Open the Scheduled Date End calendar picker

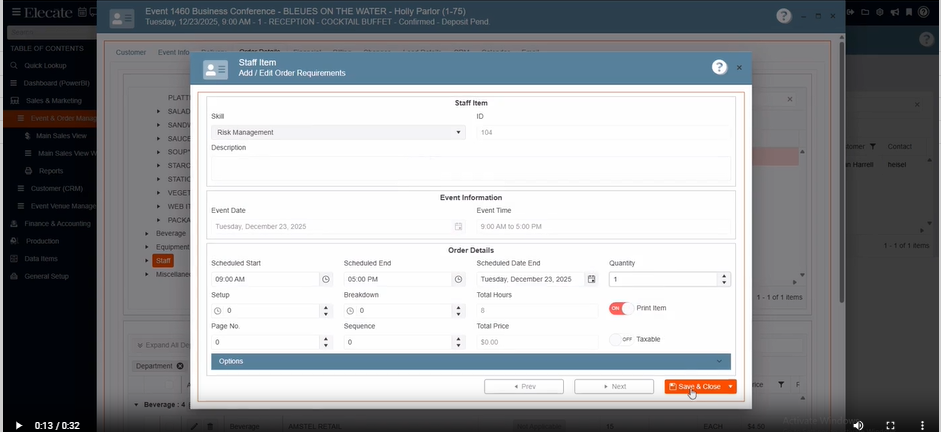(591, 279)
